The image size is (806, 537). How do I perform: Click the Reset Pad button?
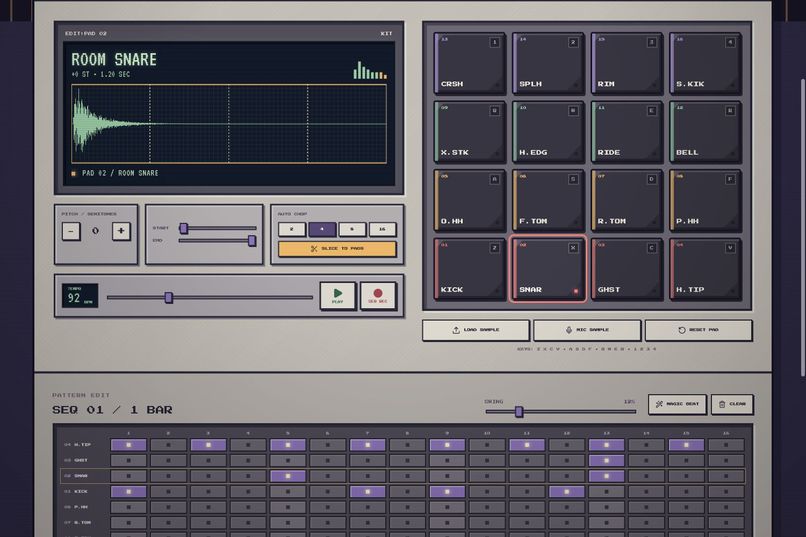699,330
